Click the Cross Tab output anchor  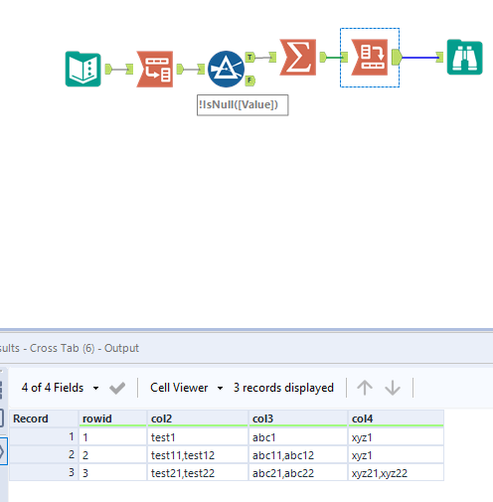(x=397, y=57)
